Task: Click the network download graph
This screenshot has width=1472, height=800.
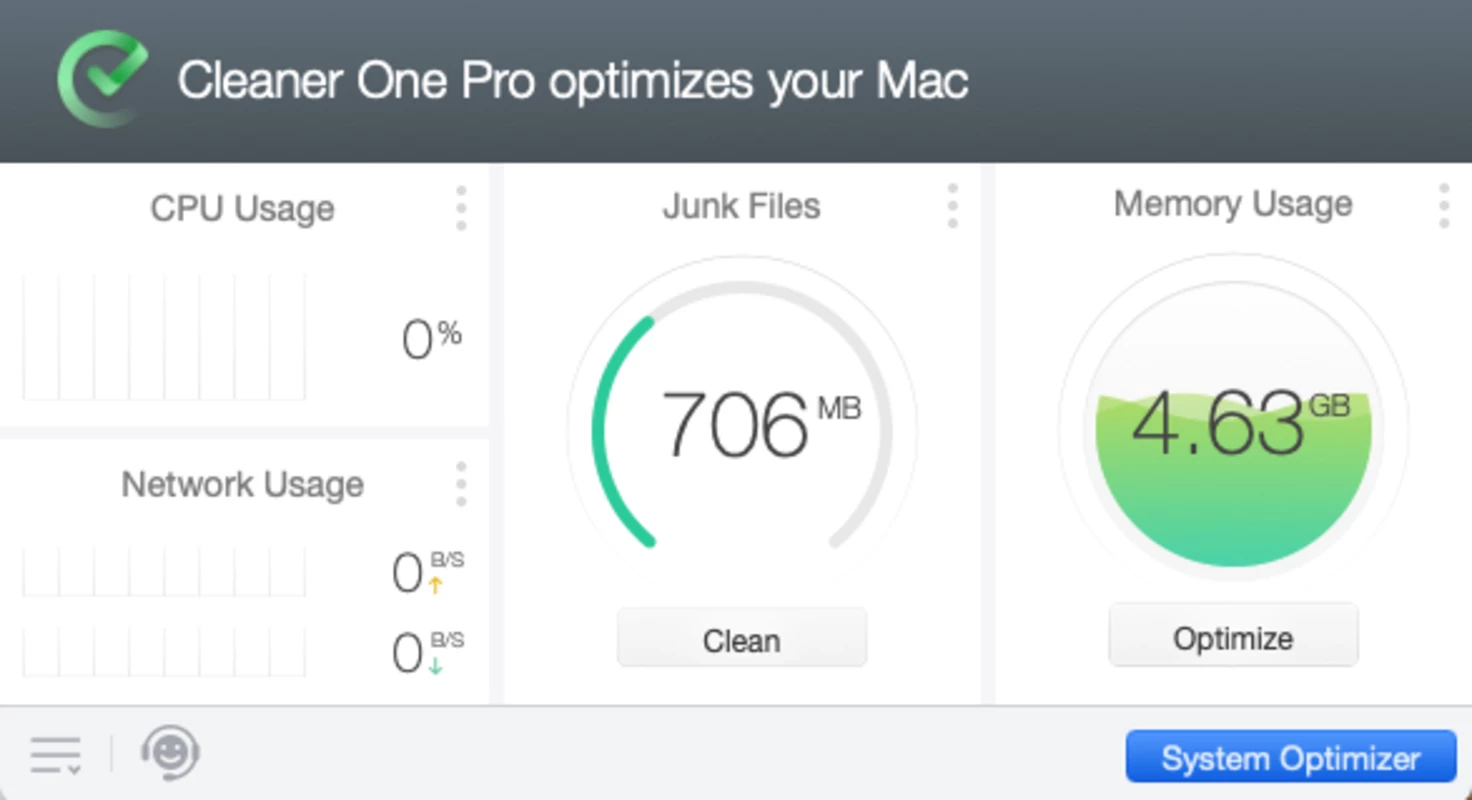Action: (x=164, y=651)
